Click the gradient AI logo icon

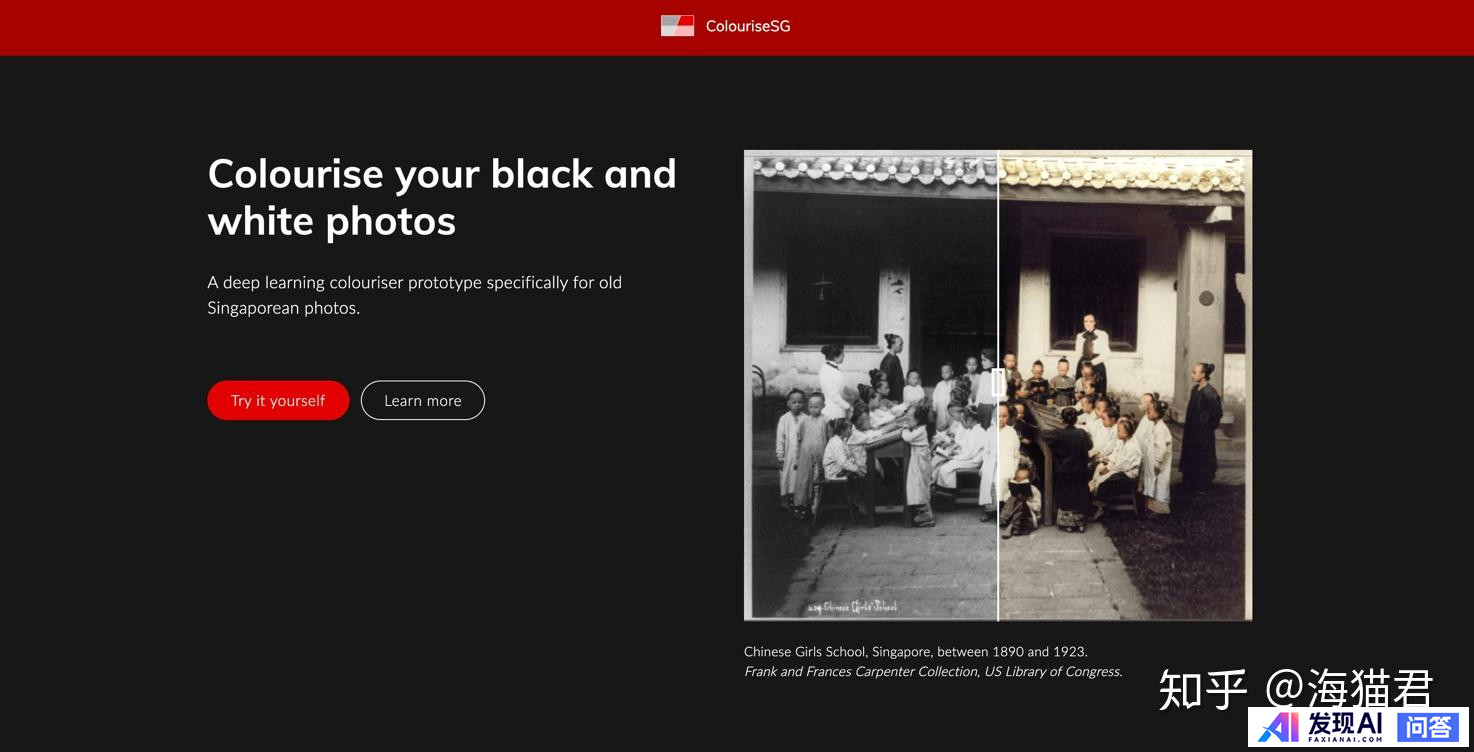[x=1279, y=727]
